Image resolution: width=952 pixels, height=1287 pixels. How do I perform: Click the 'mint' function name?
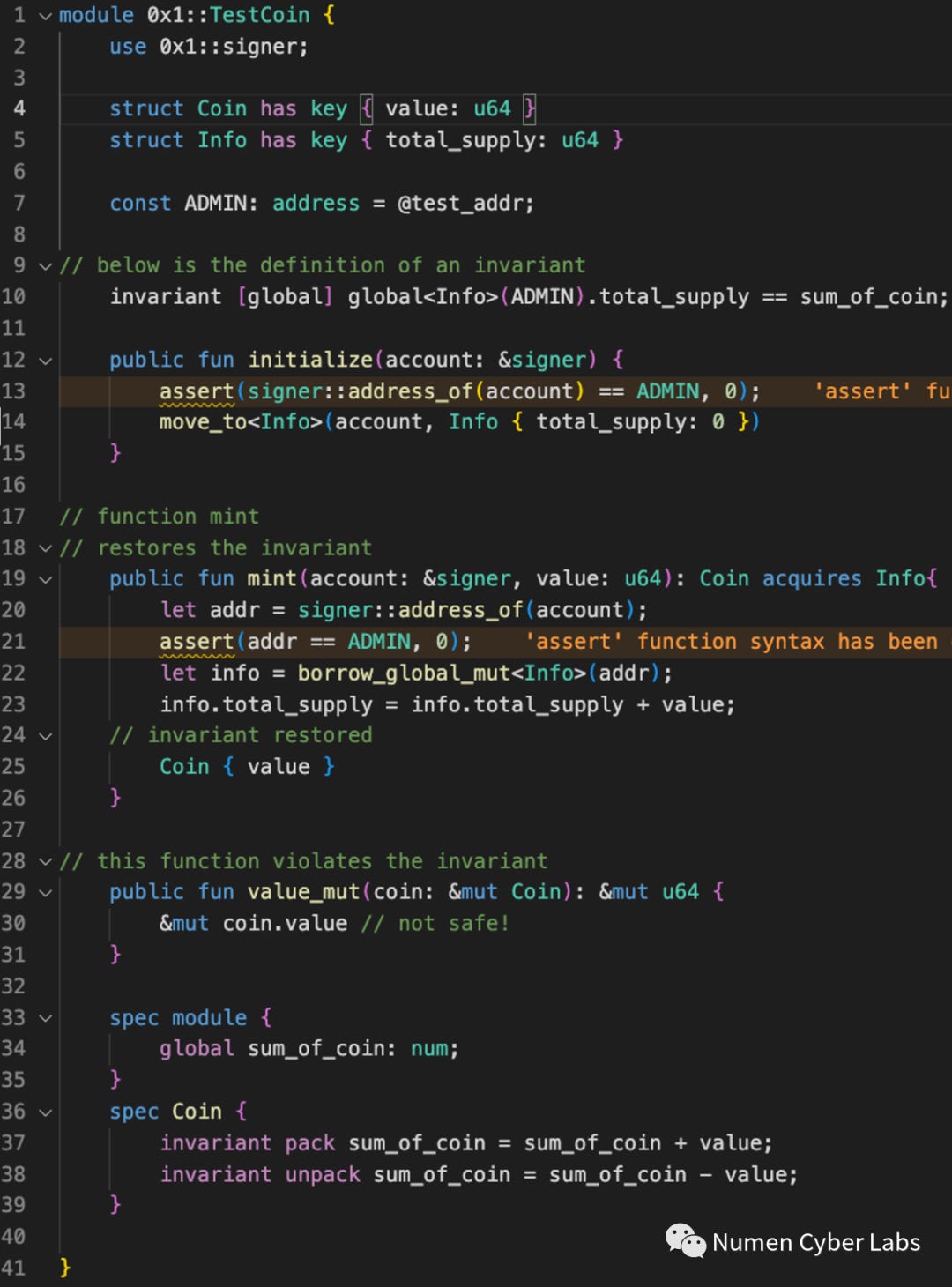pos(272,578)
